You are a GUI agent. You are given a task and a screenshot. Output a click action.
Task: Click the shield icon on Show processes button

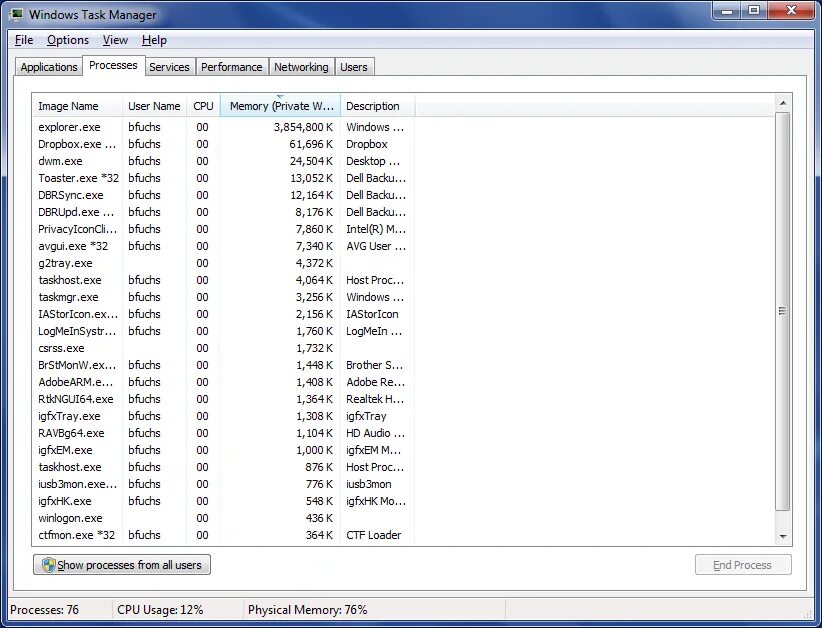48,565
